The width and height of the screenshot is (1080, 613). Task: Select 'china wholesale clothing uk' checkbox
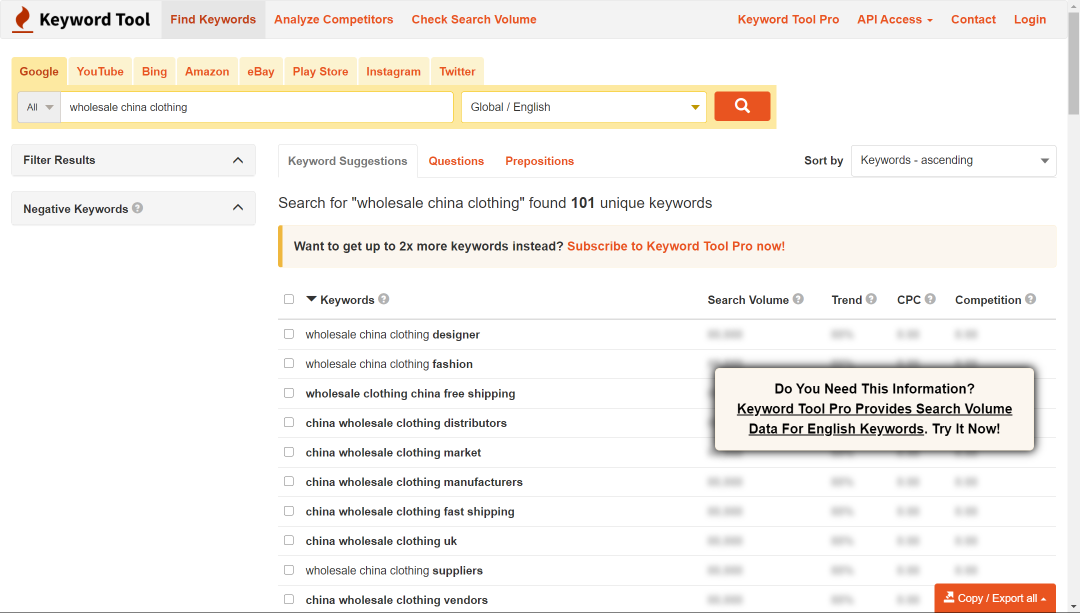pyautogui.click(x=289, y=540)
